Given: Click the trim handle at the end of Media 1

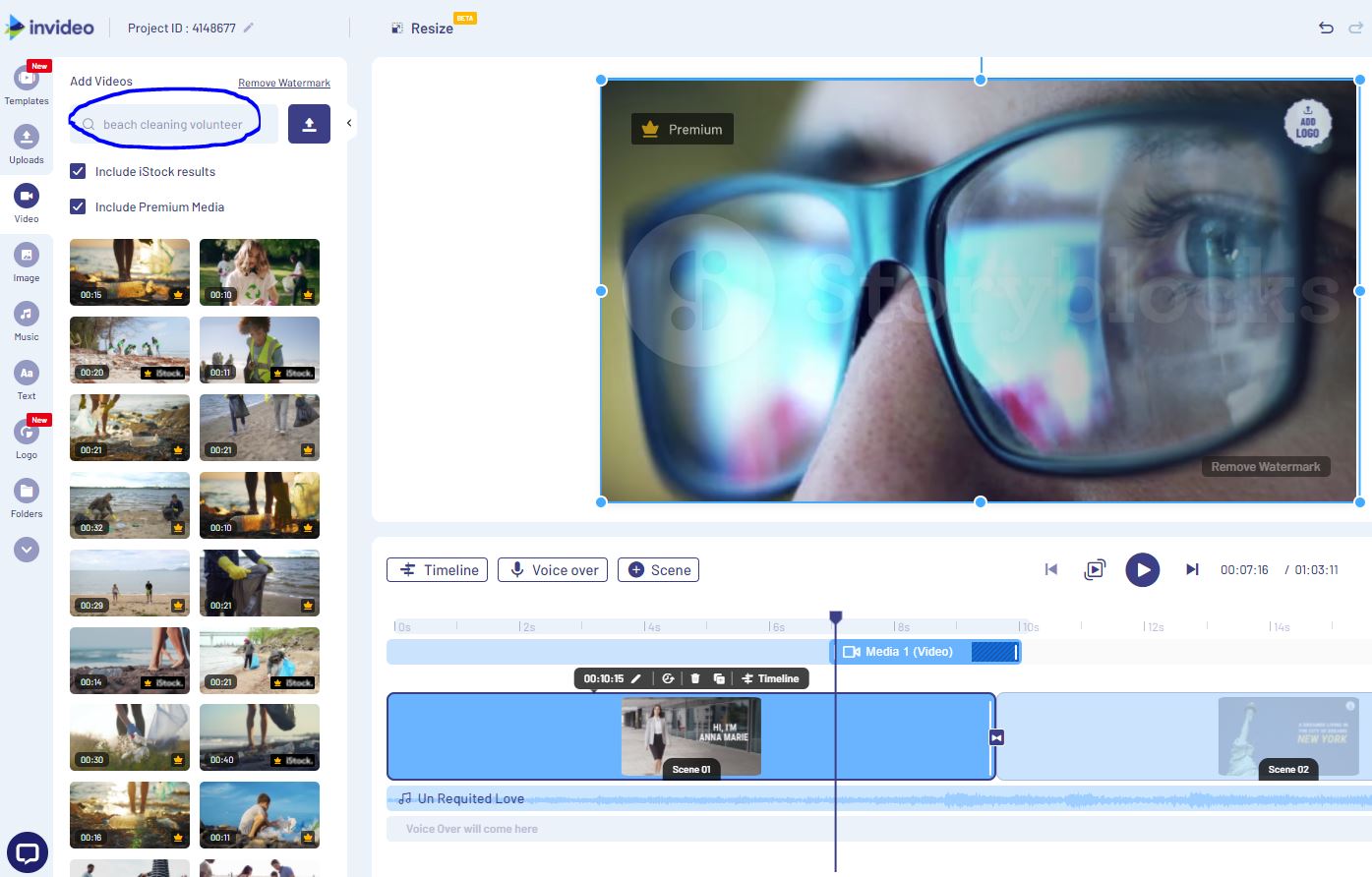Looking at the screenshot, I should 1016,652.
